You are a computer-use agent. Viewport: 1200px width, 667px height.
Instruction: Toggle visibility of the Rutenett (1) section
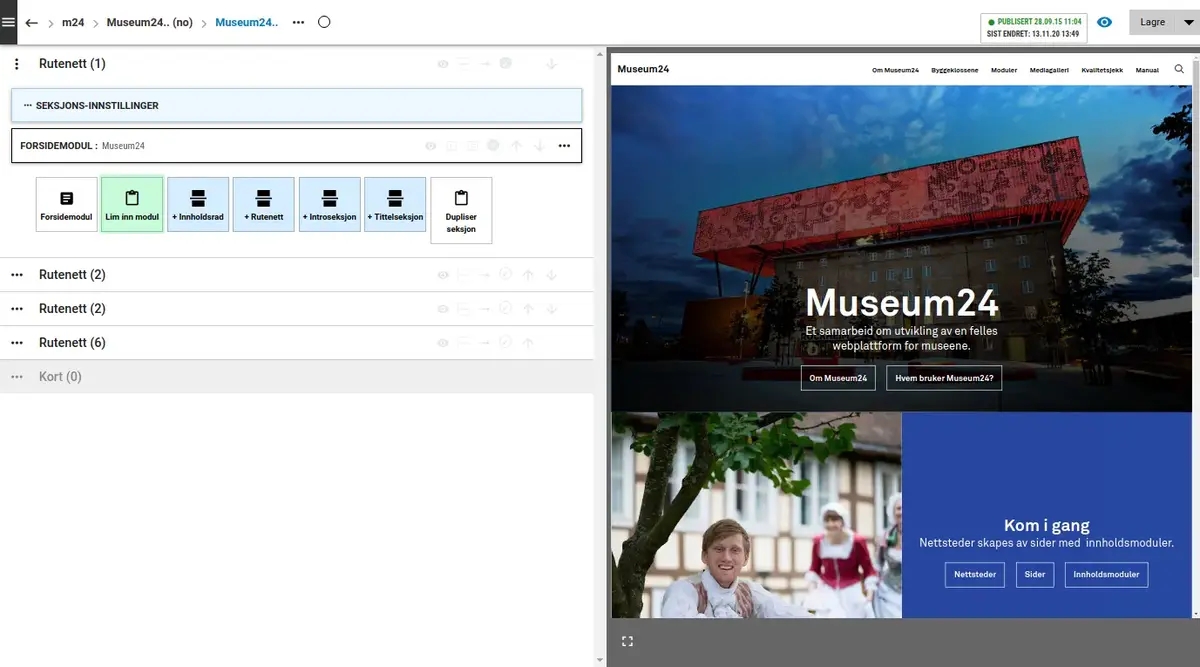coord(443,64)
